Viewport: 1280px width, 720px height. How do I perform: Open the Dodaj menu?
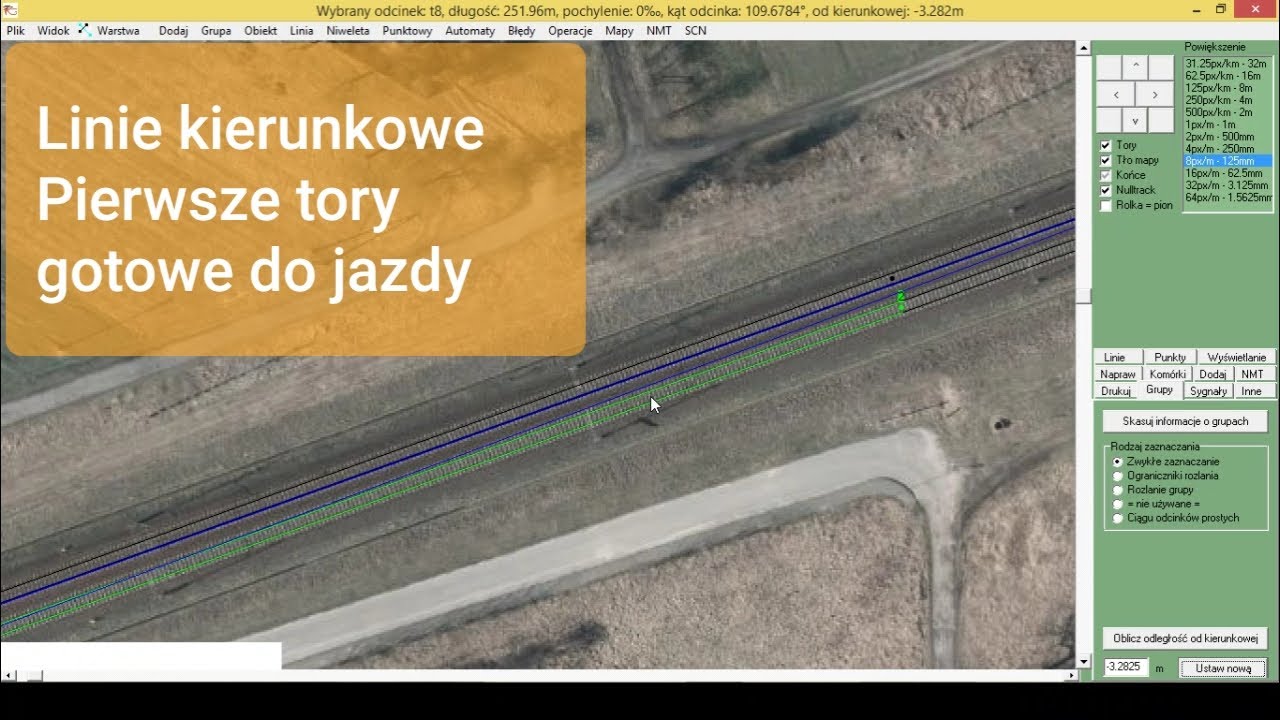[173, 31]
